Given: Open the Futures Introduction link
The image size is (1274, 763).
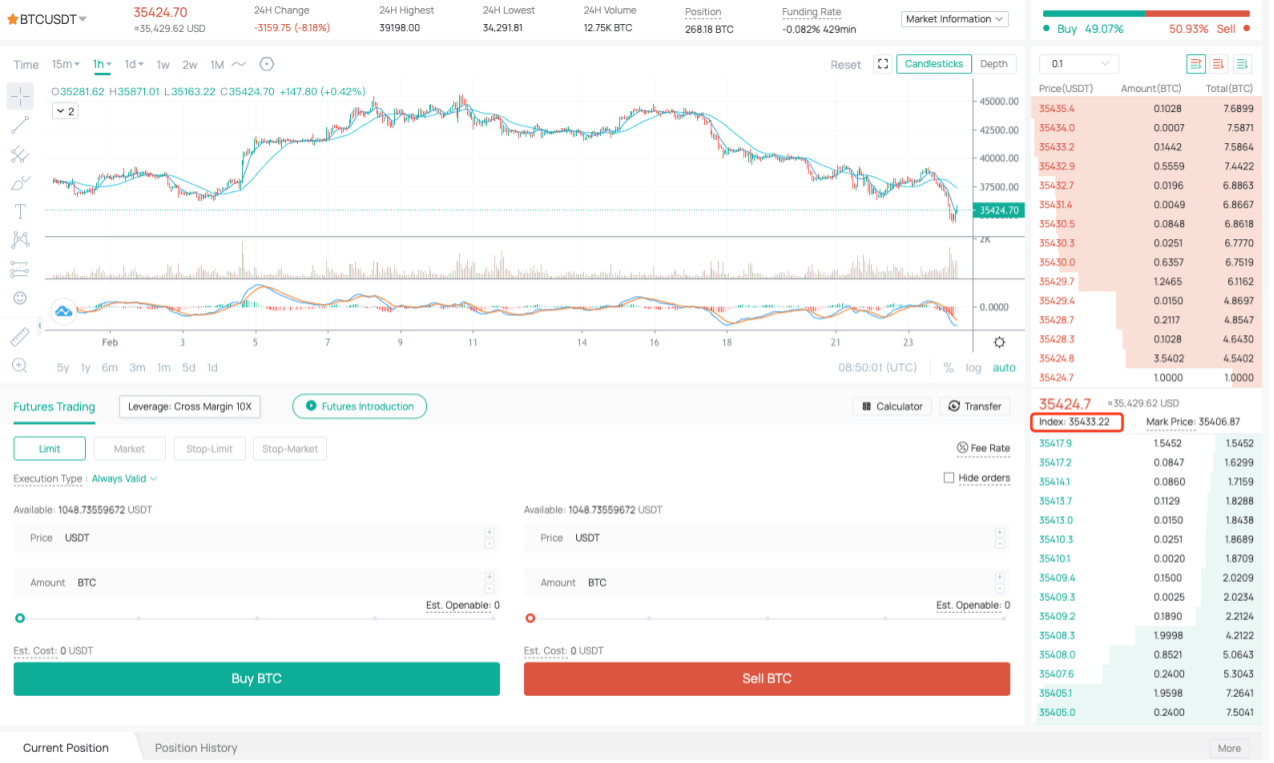Looking at the screenshot, I should (359, 406).
